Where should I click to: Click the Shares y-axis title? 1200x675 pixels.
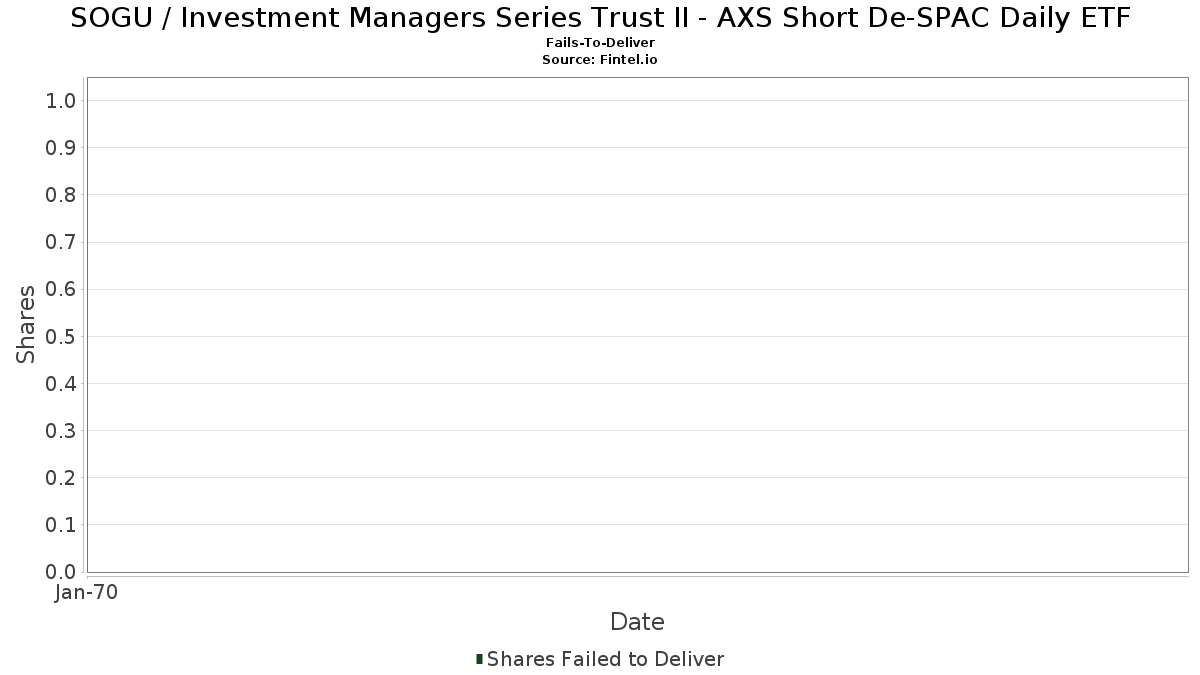26,324
